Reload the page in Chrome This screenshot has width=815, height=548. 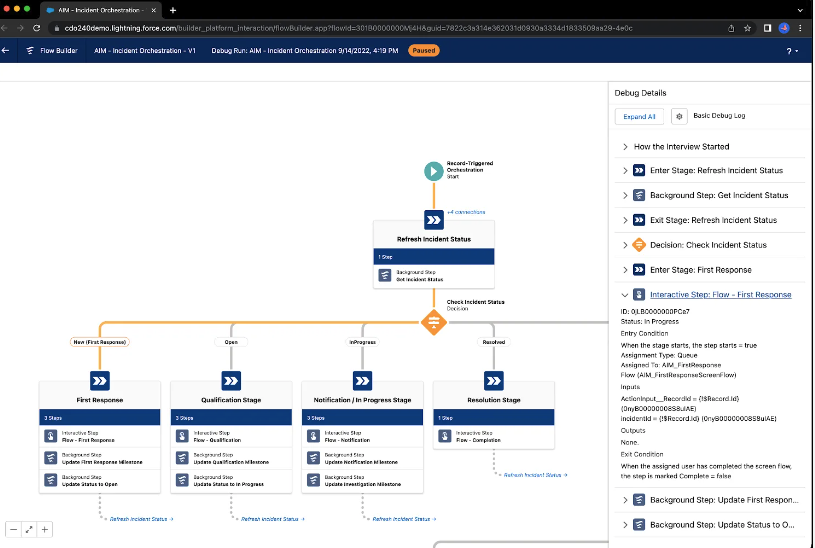point(36,28)
